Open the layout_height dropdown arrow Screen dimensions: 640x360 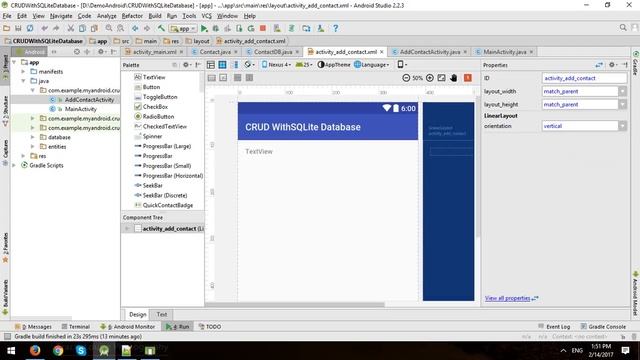pyautogui.click(x=622, y=104)
